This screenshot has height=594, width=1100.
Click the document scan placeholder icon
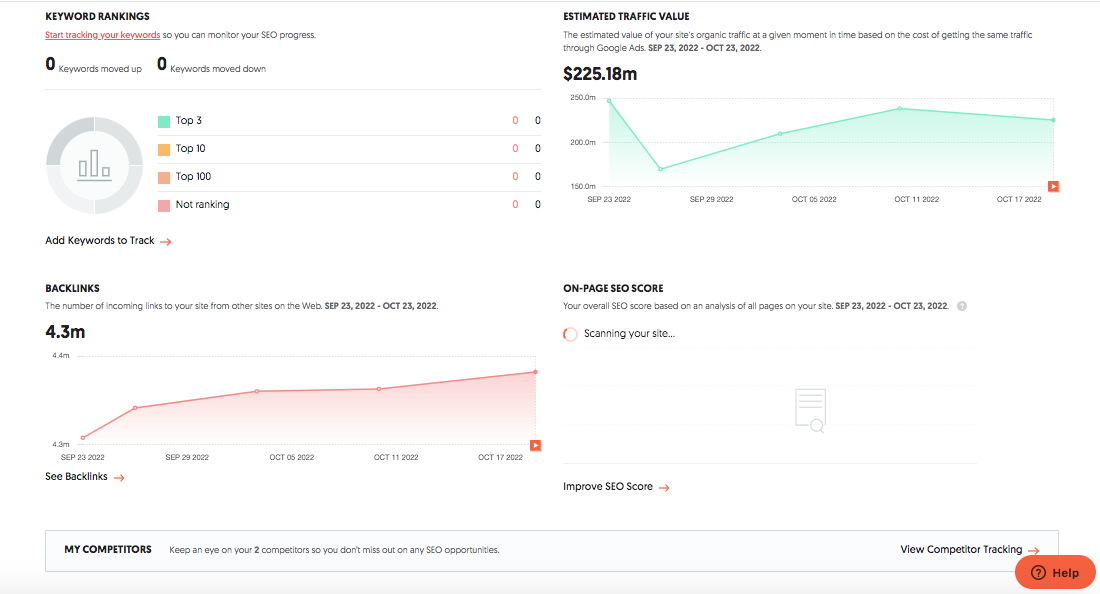pos(810,410)
